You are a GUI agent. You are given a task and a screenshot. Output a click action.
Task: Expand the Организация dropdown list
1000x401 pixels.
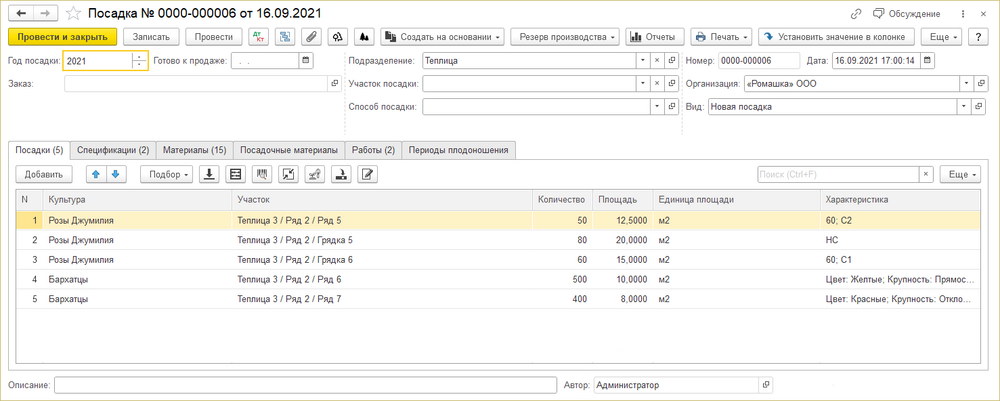[x=964, y=84]
